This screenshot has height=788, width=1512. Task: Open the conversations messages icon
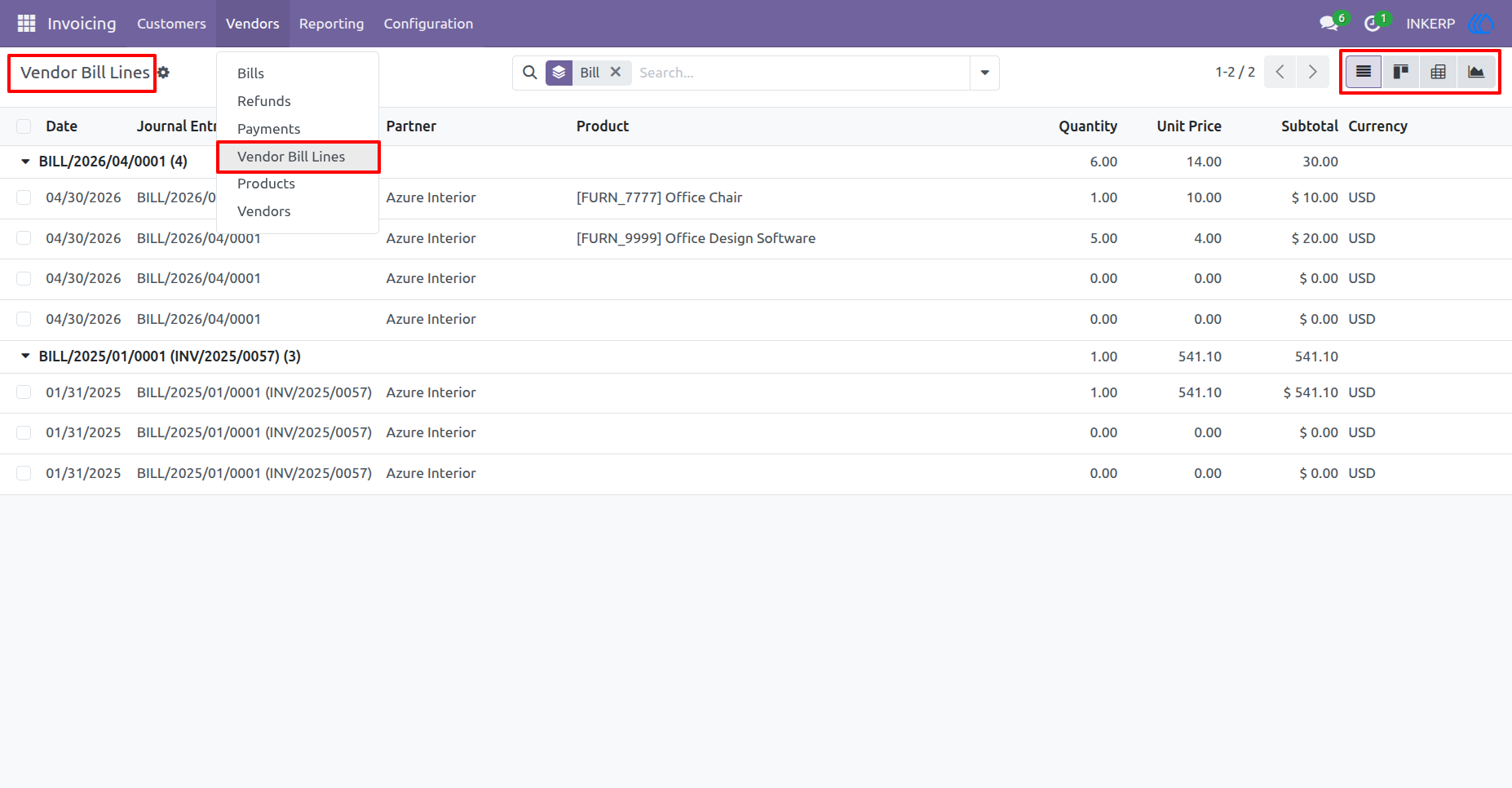click(1329, 24)
